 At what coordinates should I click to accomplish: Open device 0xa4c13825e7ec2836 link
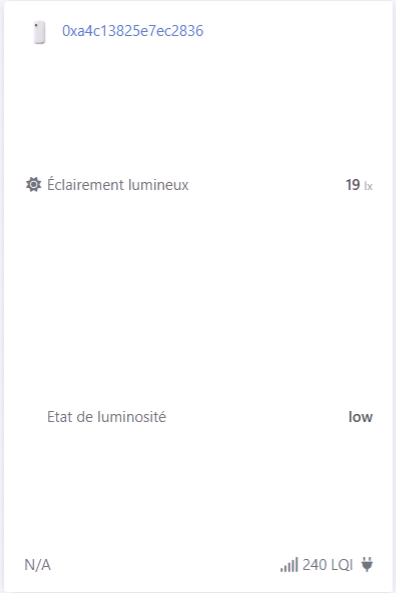[x=133, y=31]
